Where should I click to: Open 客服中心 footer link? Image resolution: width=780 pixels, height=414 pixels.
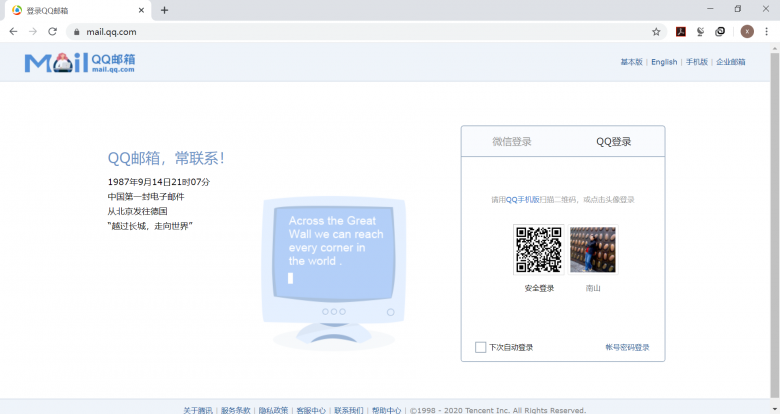tap(311, 410)
